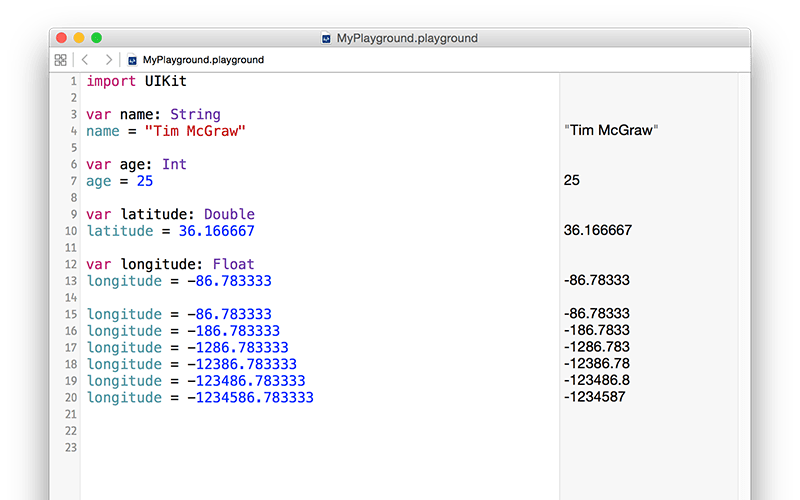Click the -1234587 result in sidebar
Viewport: 800px width, 500px height.
pyautogui.click(x=594, y=396)
